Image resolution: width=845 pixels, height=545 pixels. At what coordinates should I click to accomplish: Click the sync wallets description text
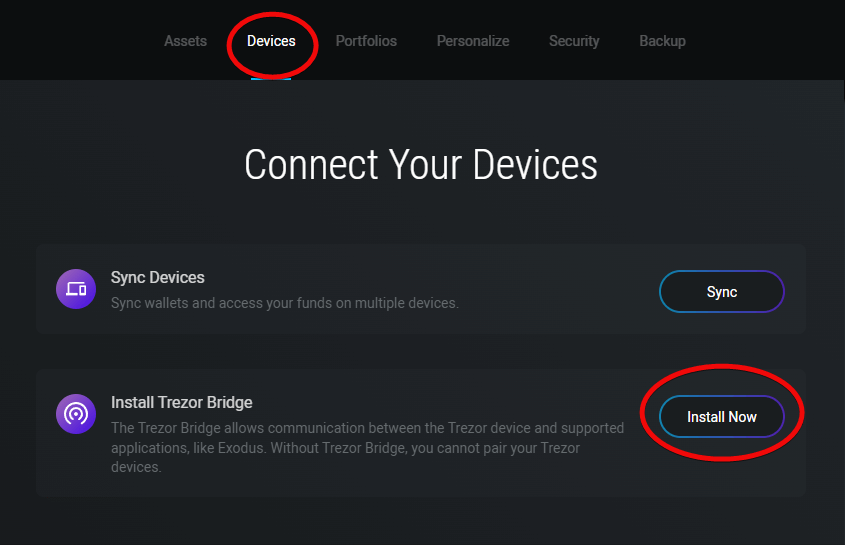[x=285, y=303]
